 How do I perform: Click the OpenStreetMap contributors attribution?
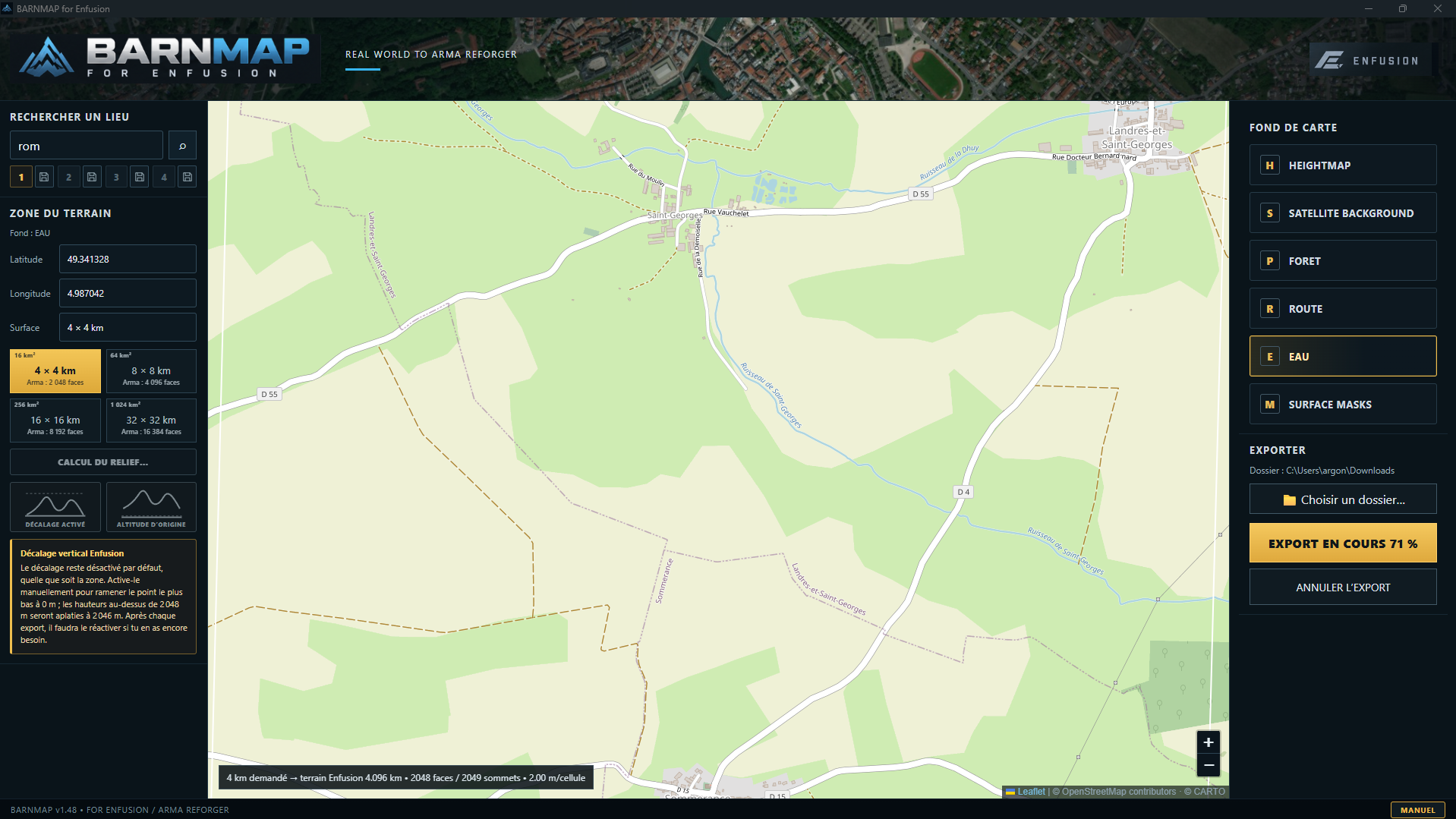click(x=1118, y=791)
